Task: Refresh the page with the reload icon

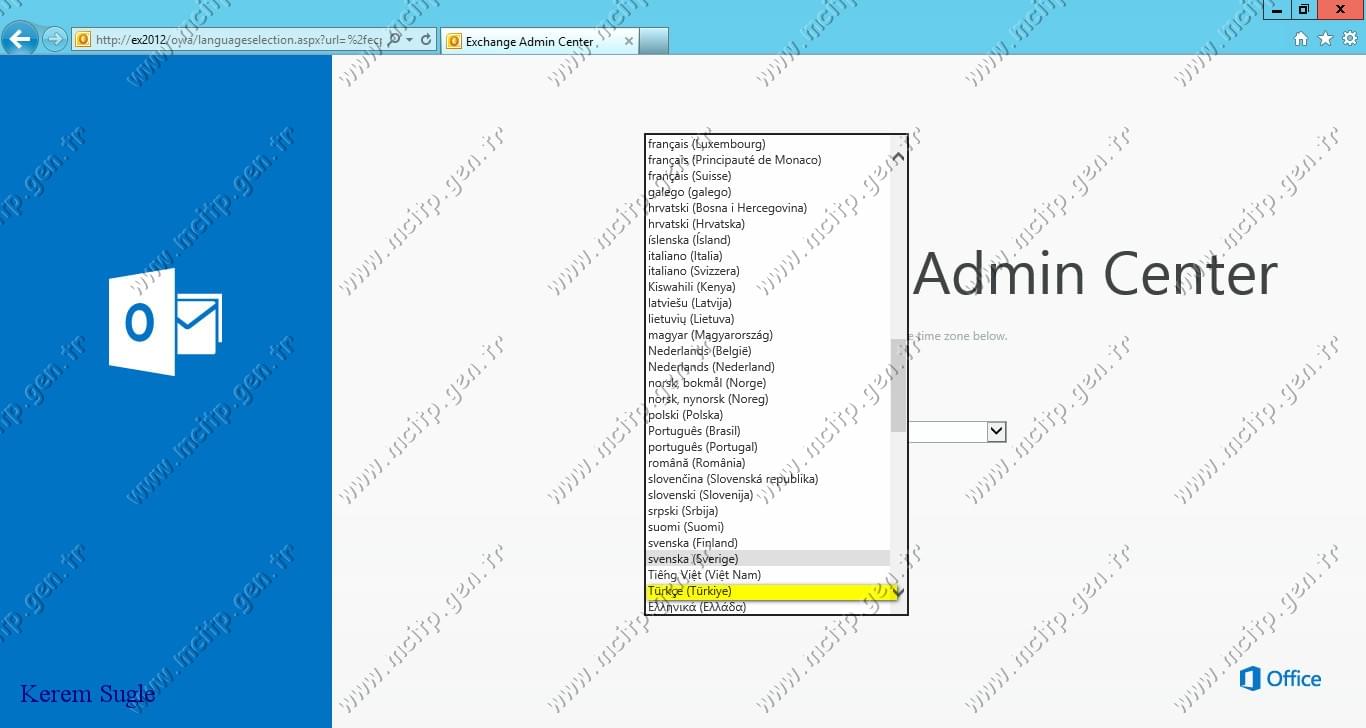Action: coord(426,40)
